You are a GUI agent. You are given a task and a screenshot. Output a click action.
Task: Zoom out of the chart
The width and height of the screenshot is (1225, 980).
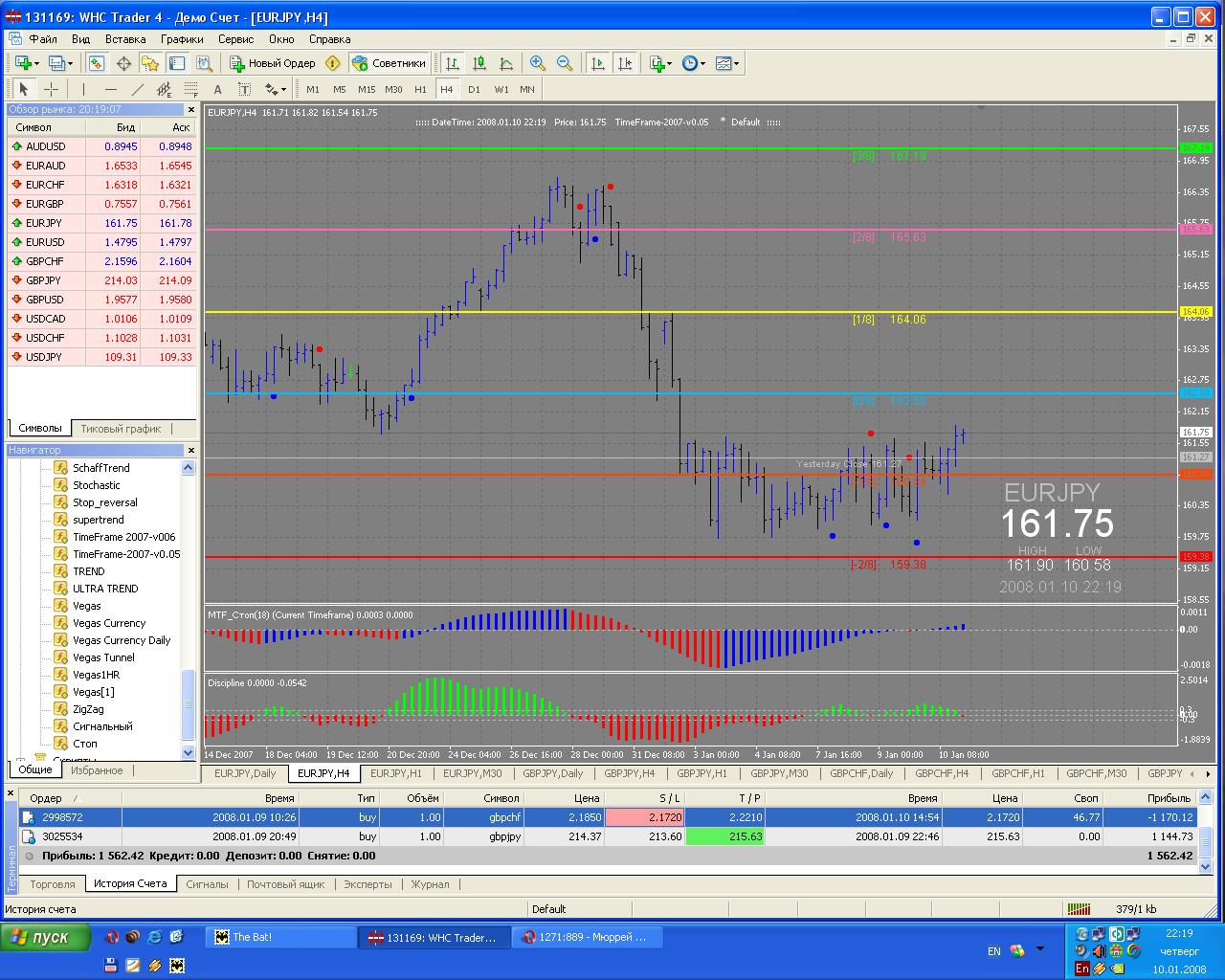[x=565, y=63]
